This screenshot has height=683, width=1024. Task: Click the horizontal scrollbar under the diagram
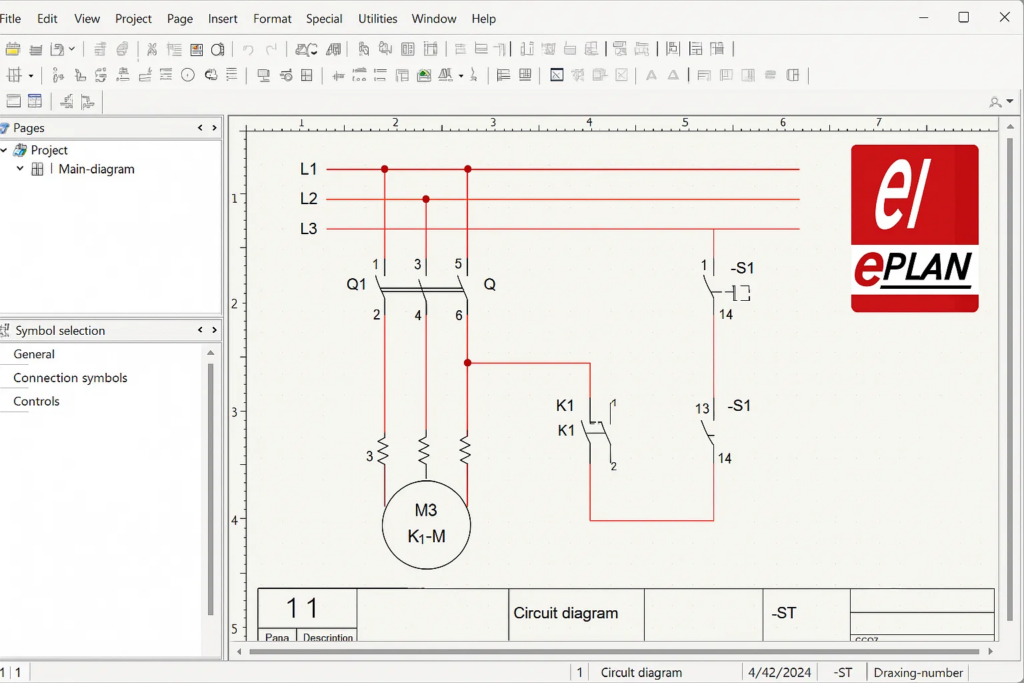tap(600, 651)
